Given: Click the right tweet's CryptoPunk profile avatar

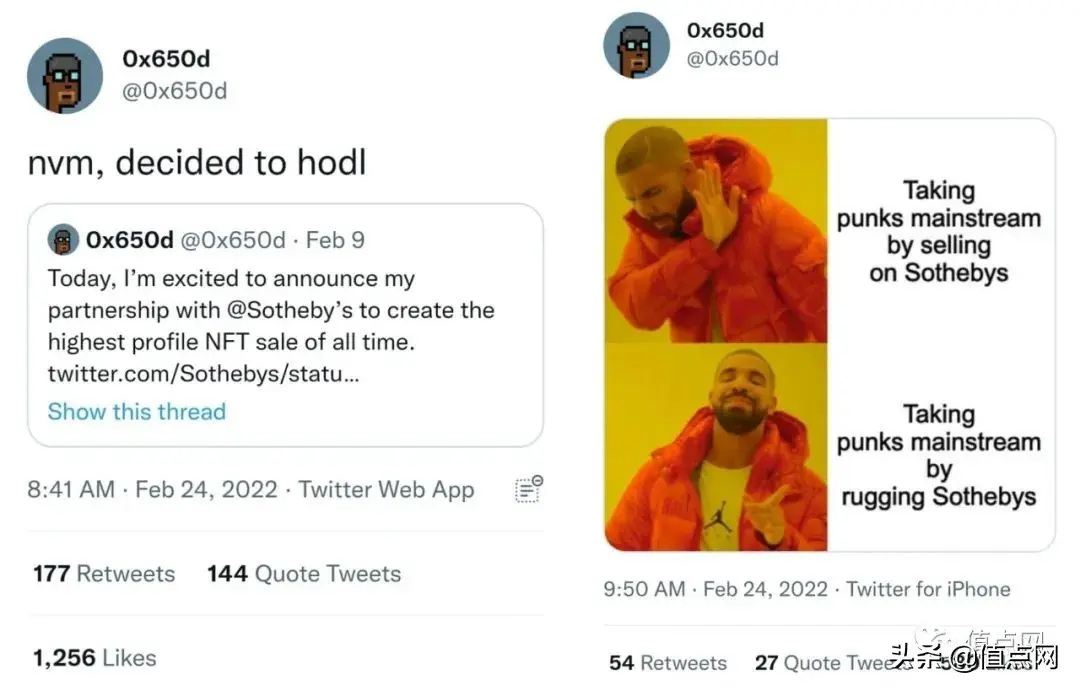Looking at the screenshot, I should point(636,46).
